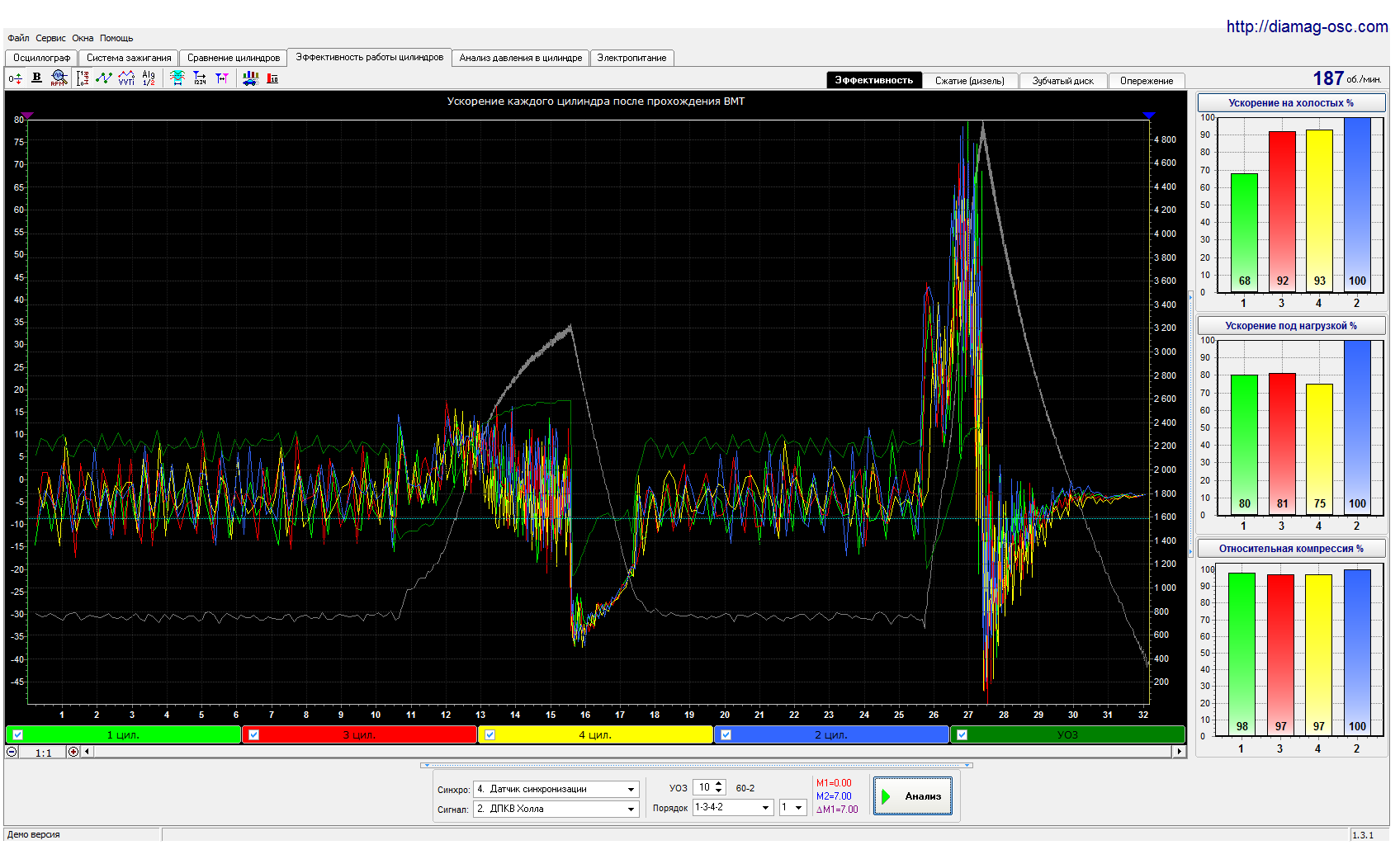This screenshot has width=1400, height=845.
Task: Click the 1:1 zoom ratio label
Action: pyautogui.click(x=43, y=753)
